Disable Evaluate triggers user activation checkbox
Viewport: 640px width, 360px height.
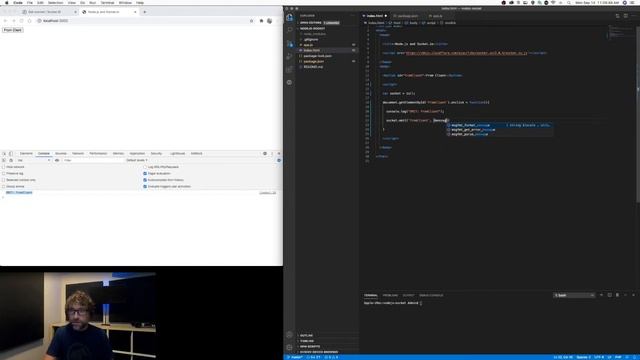coord(145,187)
